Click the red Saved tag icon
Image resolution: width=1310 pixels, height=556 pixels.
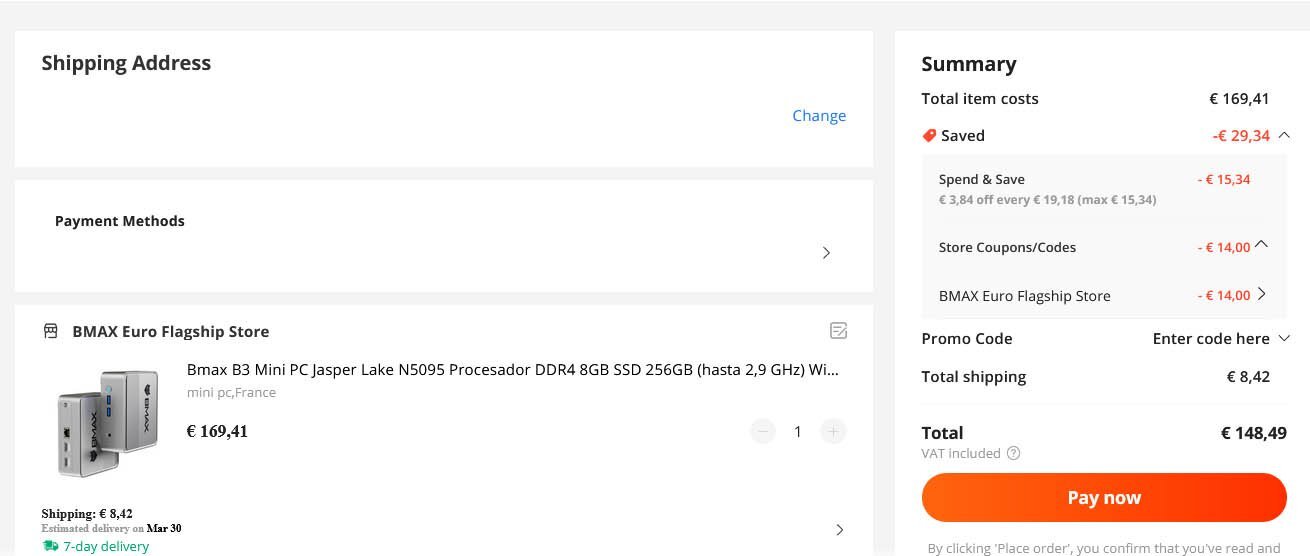[929, 135]
